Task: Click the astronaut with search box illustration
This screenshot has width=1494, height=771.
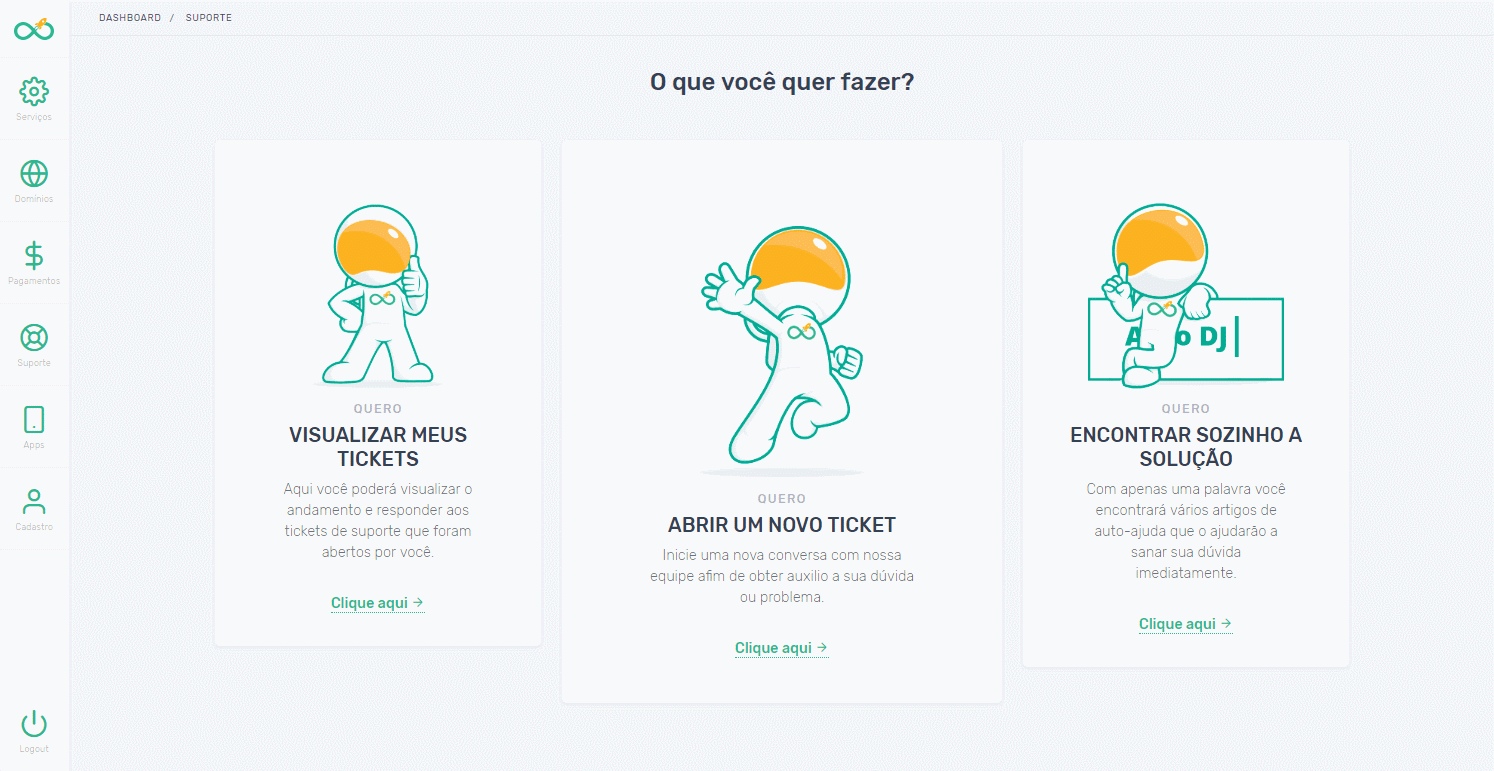Action: pos(1185,294)
